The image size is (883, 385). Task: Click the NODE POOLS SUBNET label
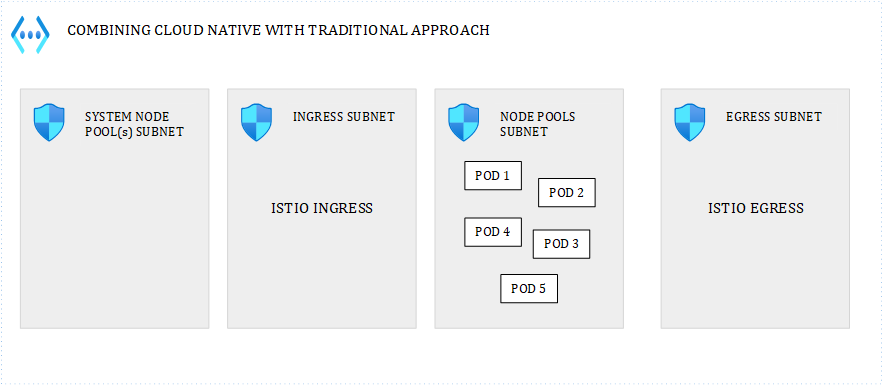click(538, 124)
